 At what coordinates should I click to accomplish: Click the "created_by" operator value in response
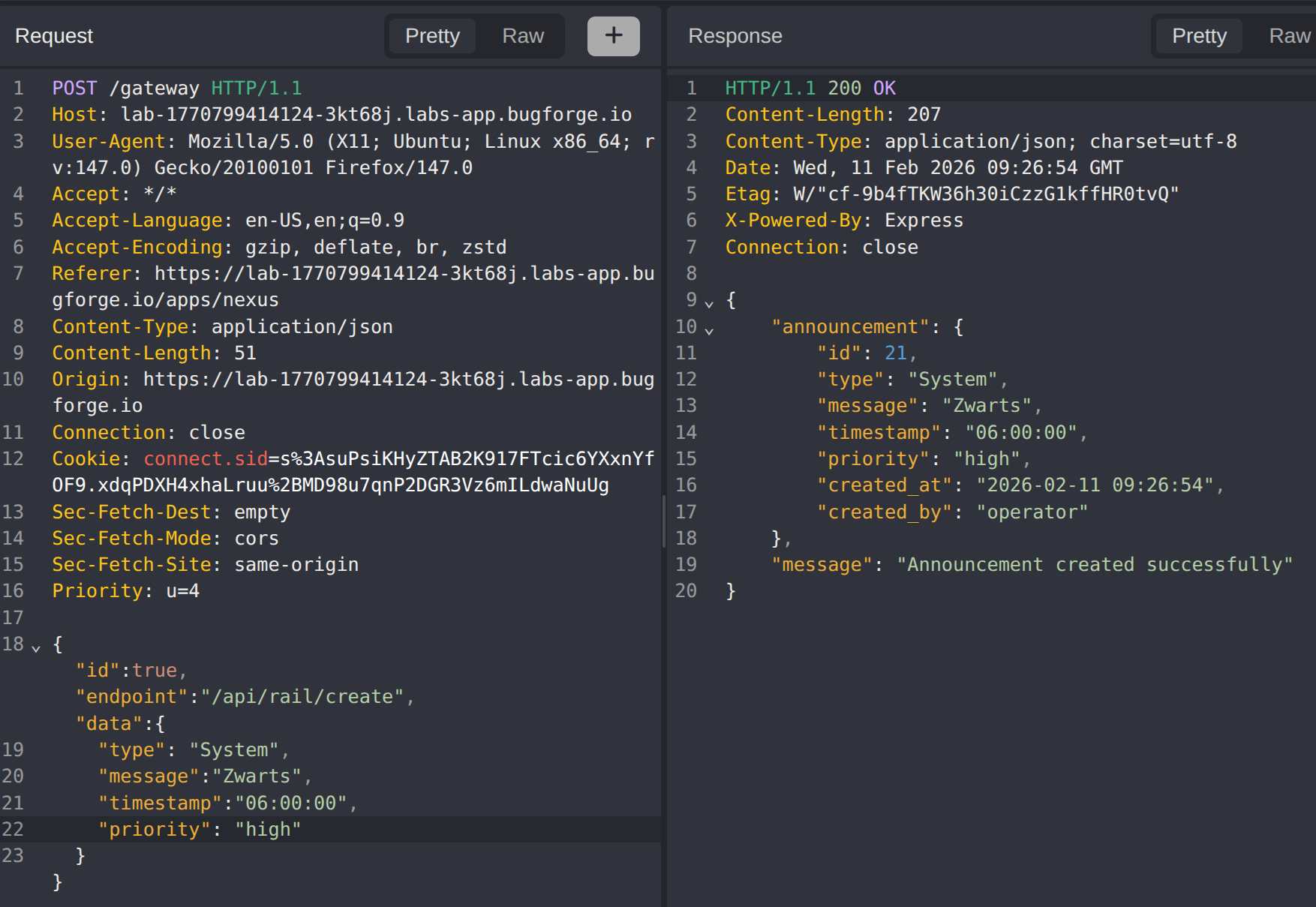coord(1031,512)
